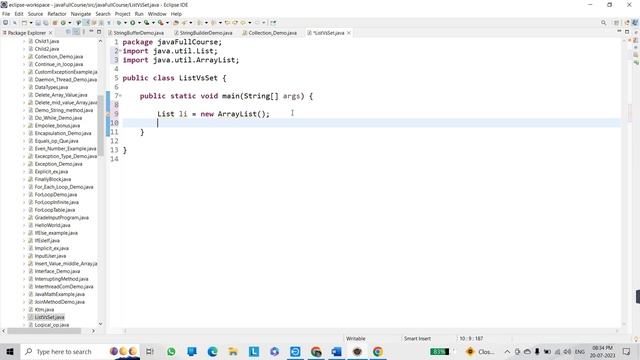Open the Coverage dropdown arrow

tap(153, 22)
